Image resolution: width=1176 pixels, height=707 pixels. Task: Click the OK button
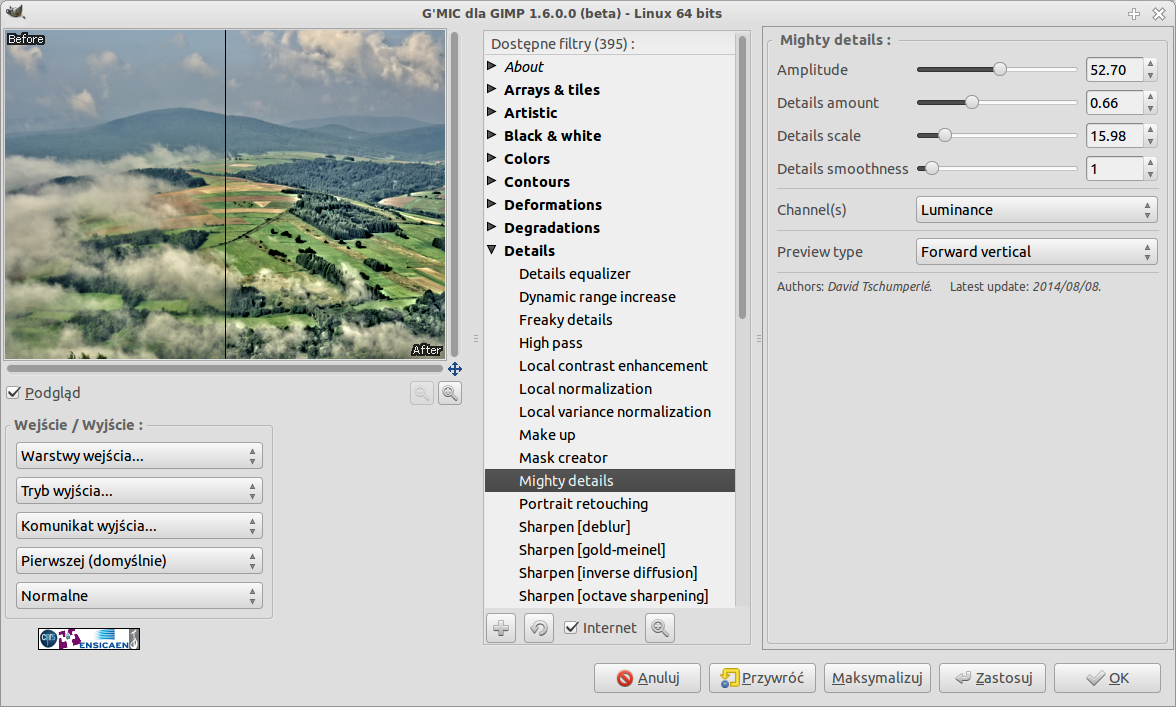[1107, 678]
